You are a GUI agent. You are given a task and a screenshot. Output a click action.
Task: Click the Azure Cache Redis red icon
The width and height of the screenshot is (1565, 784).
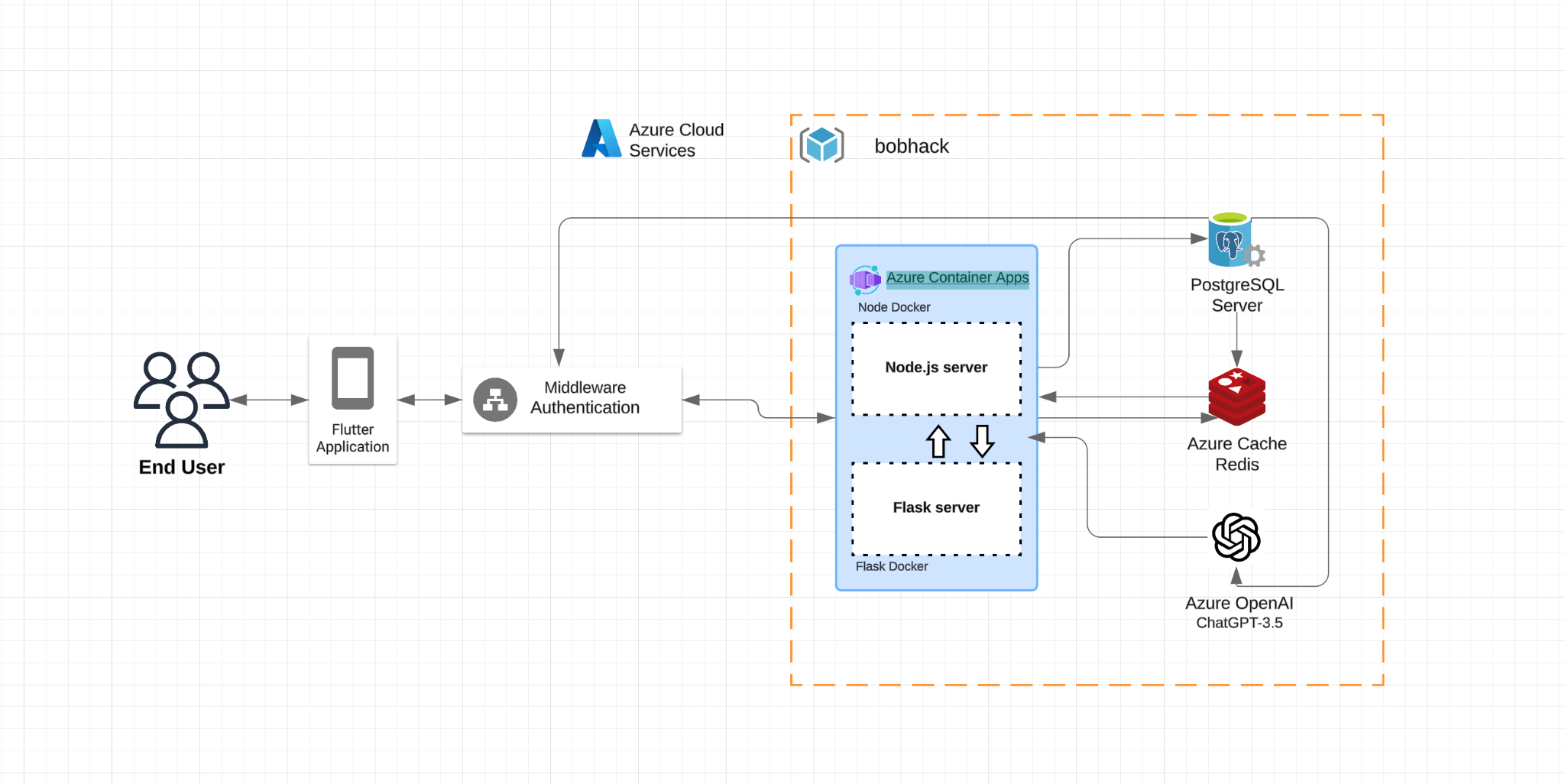click(x=1236, y=397)
